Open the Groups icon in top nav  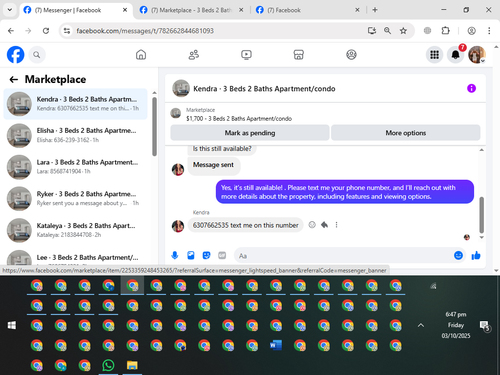351,55
